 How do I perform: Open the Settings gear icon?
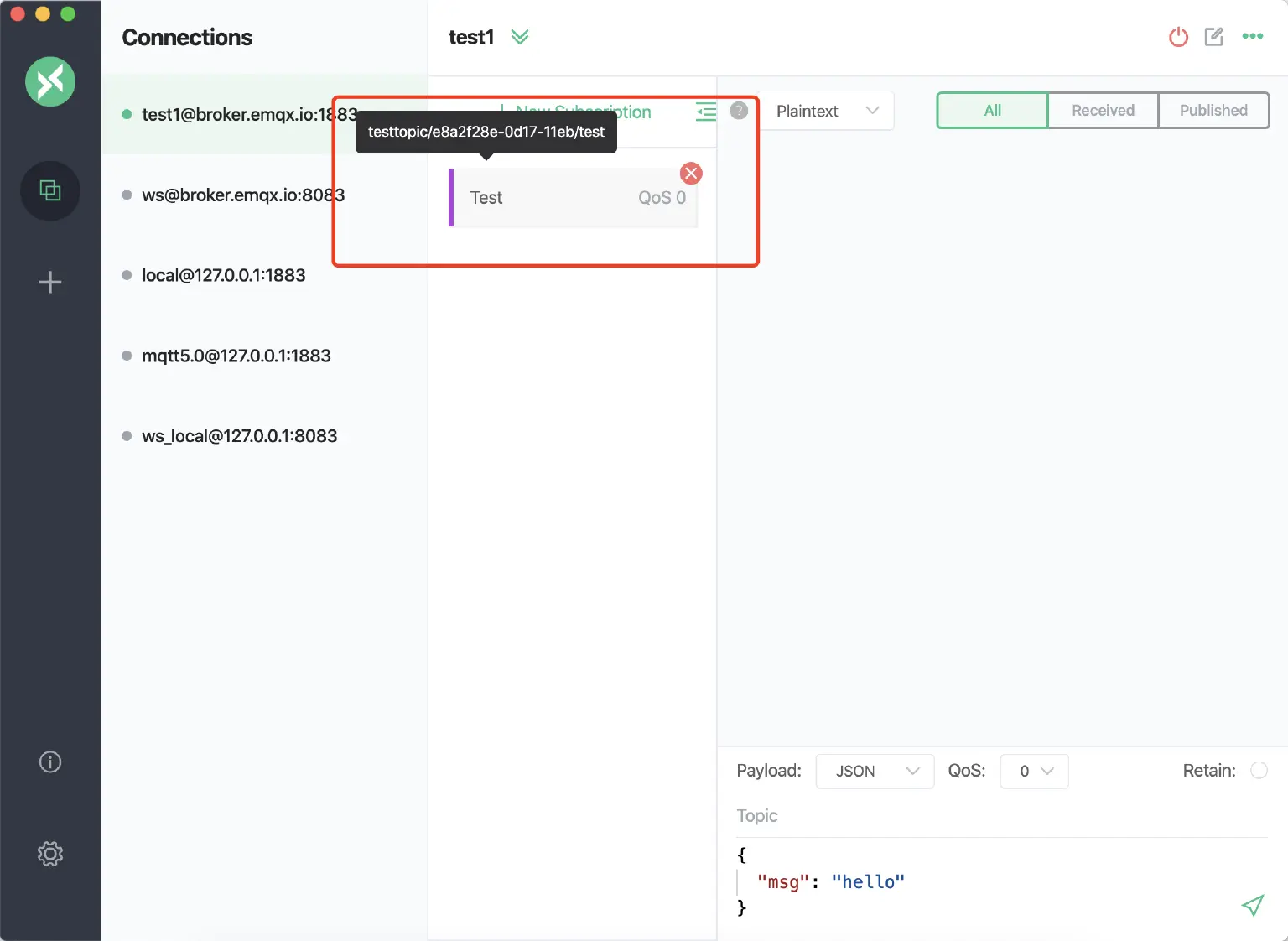(50, 854)
